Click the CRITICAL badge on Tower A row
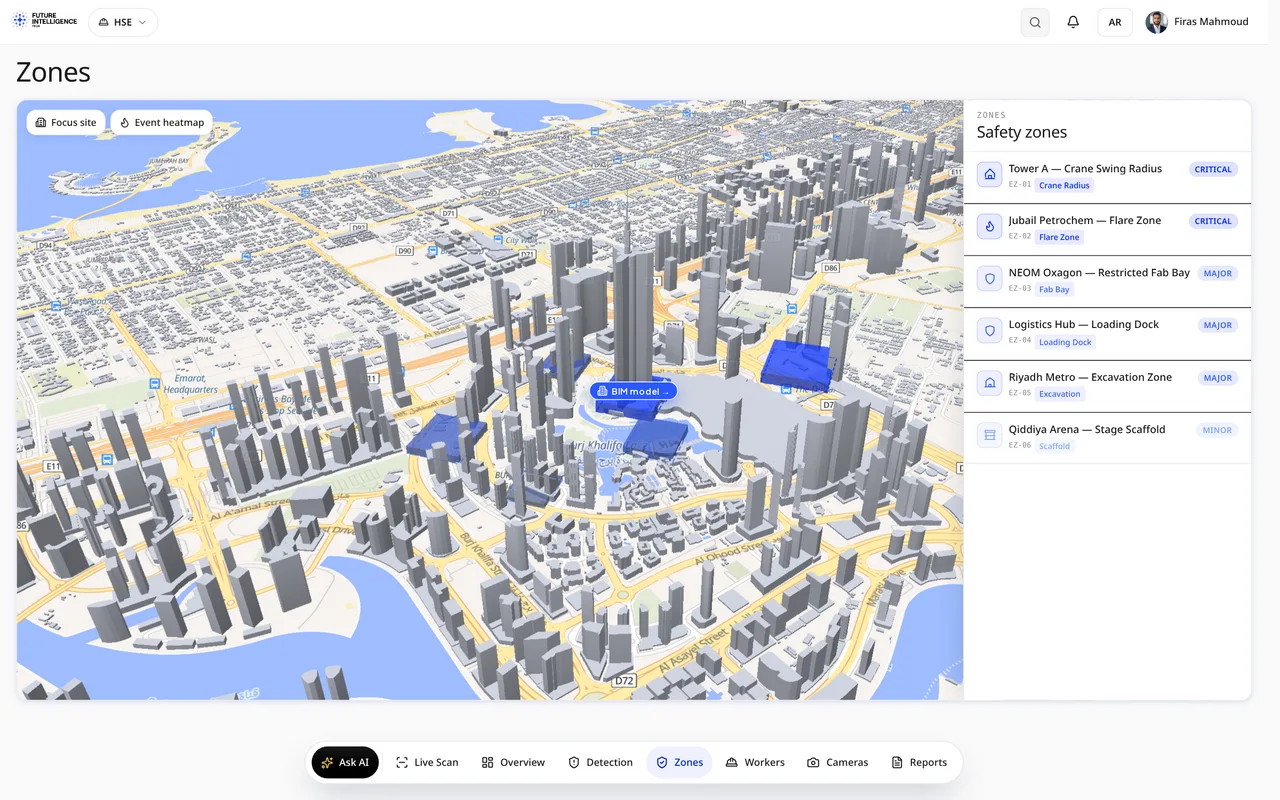1280x800 pixels. pyautogui.click(x=1213, y=169)
